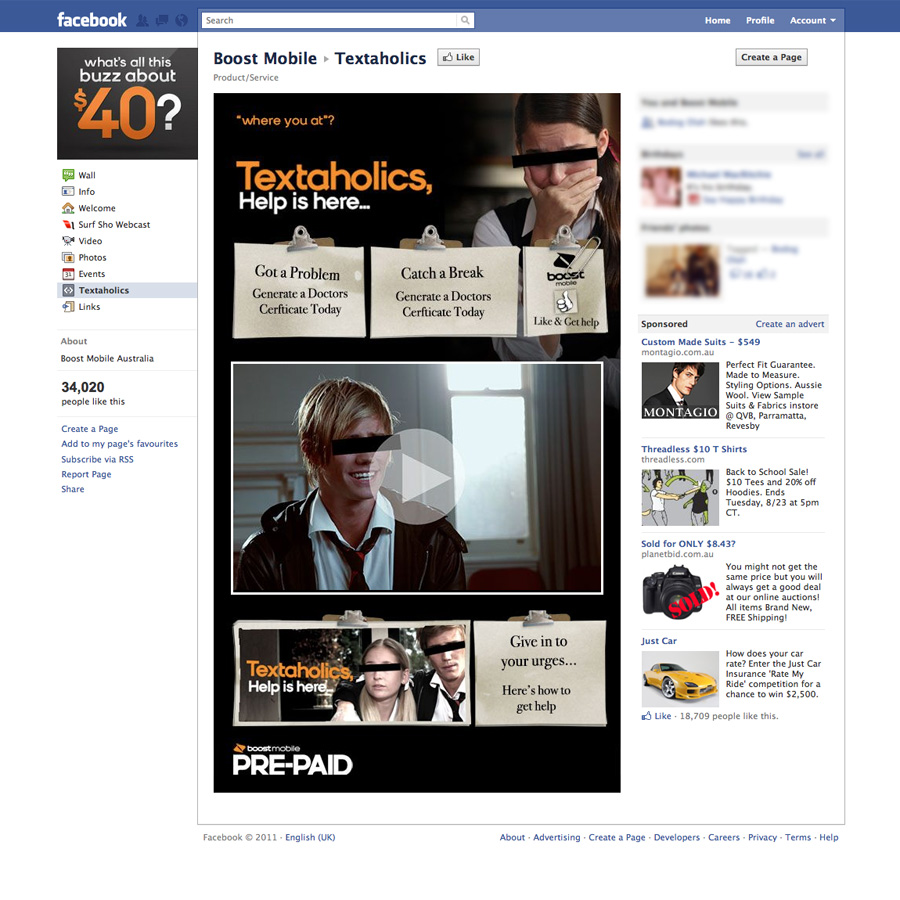Click Create a Page sidebar link

point(90,429)
